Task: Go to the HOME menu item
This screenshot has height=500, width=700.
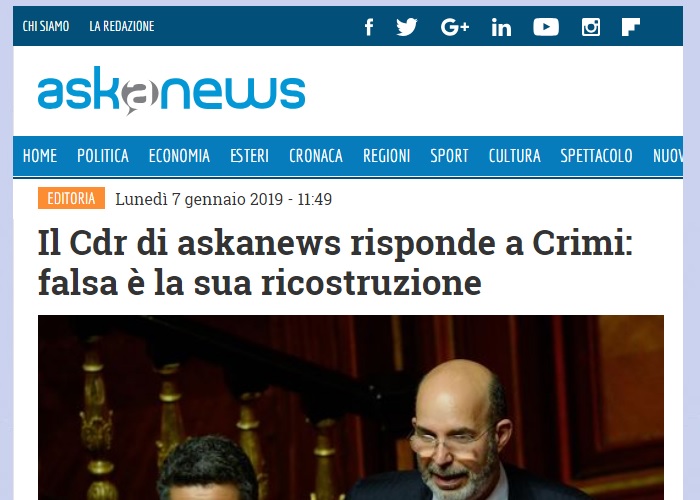Action: (x=40, y=156)
